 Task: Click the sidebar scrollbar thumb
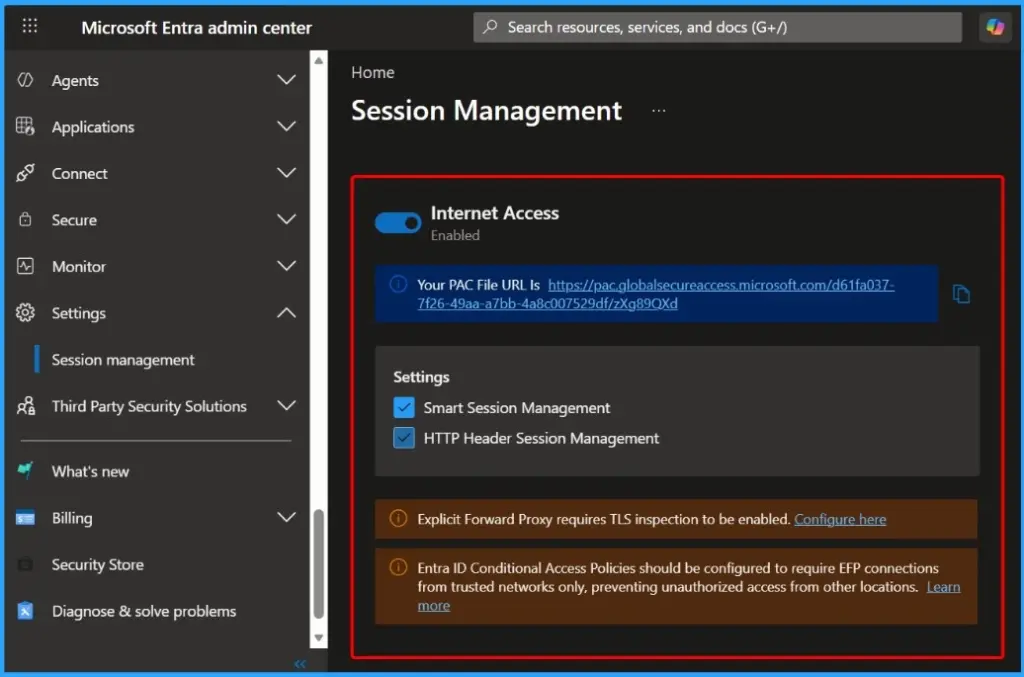point(318,564)
